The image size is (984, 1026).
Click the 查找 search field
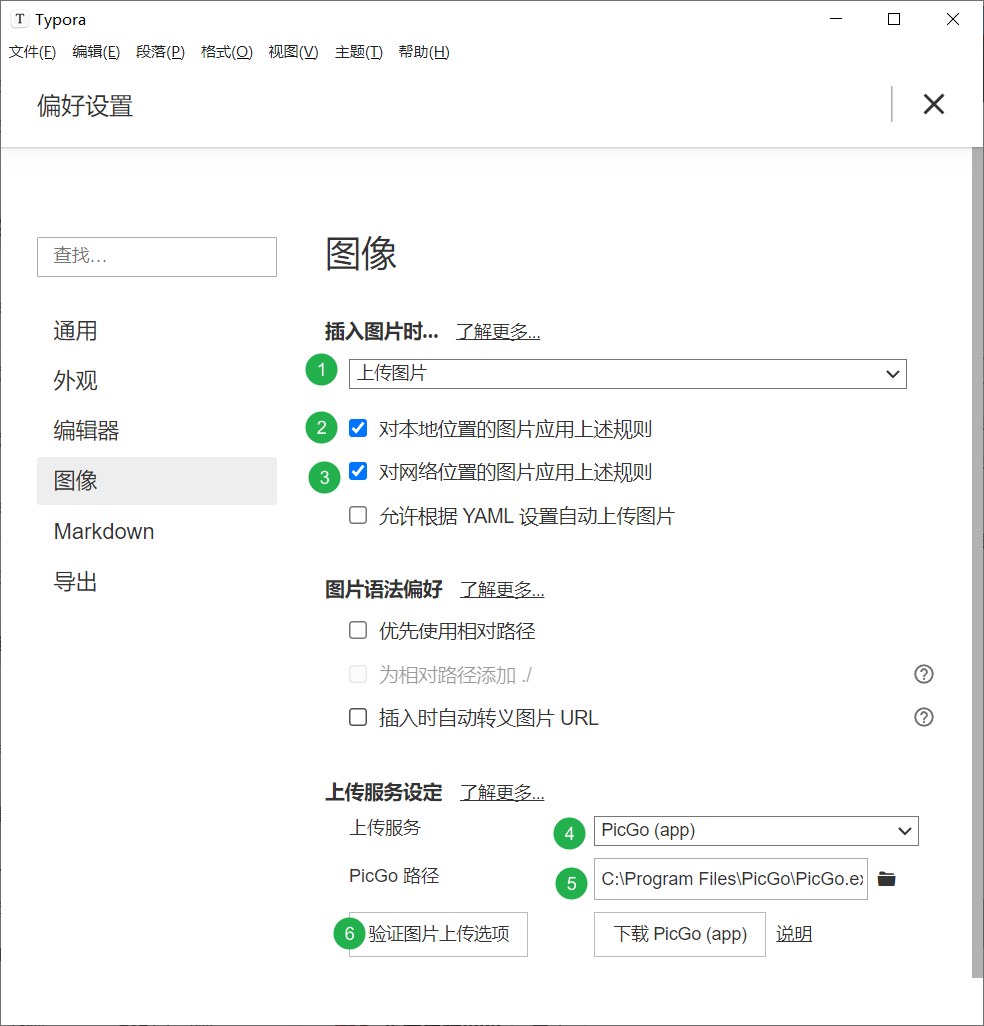156,257
